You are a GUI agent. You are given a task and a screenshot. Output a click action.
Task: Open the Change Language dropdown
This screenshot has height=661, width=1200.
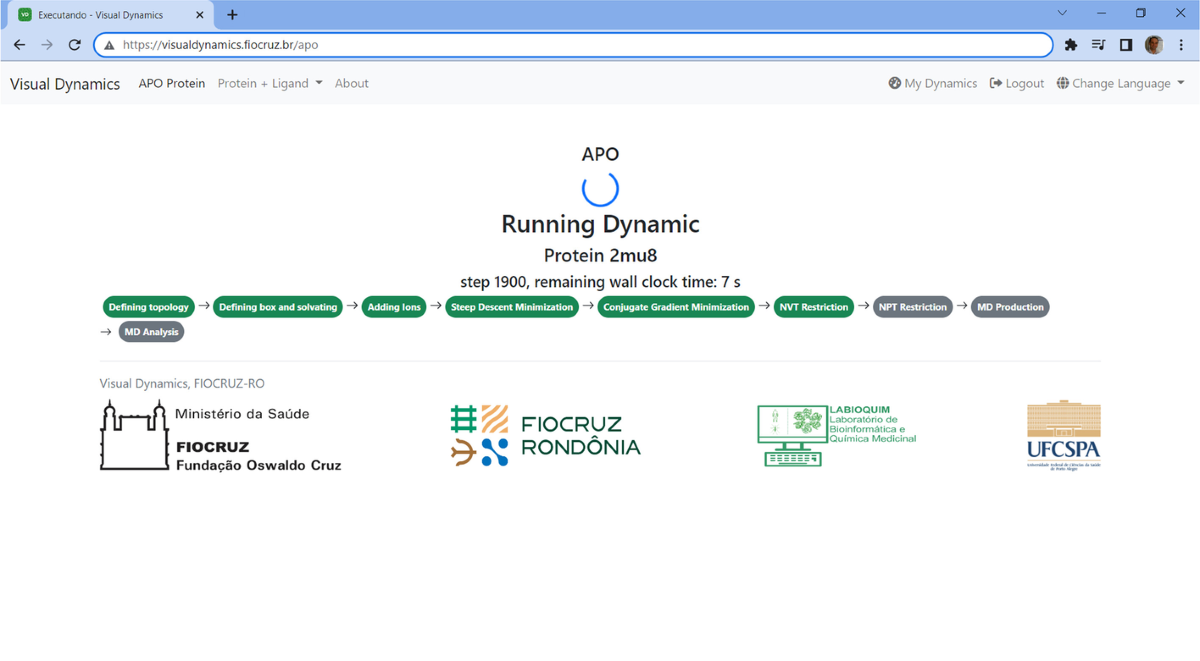pyautogui.click(x=1120, y=84)
